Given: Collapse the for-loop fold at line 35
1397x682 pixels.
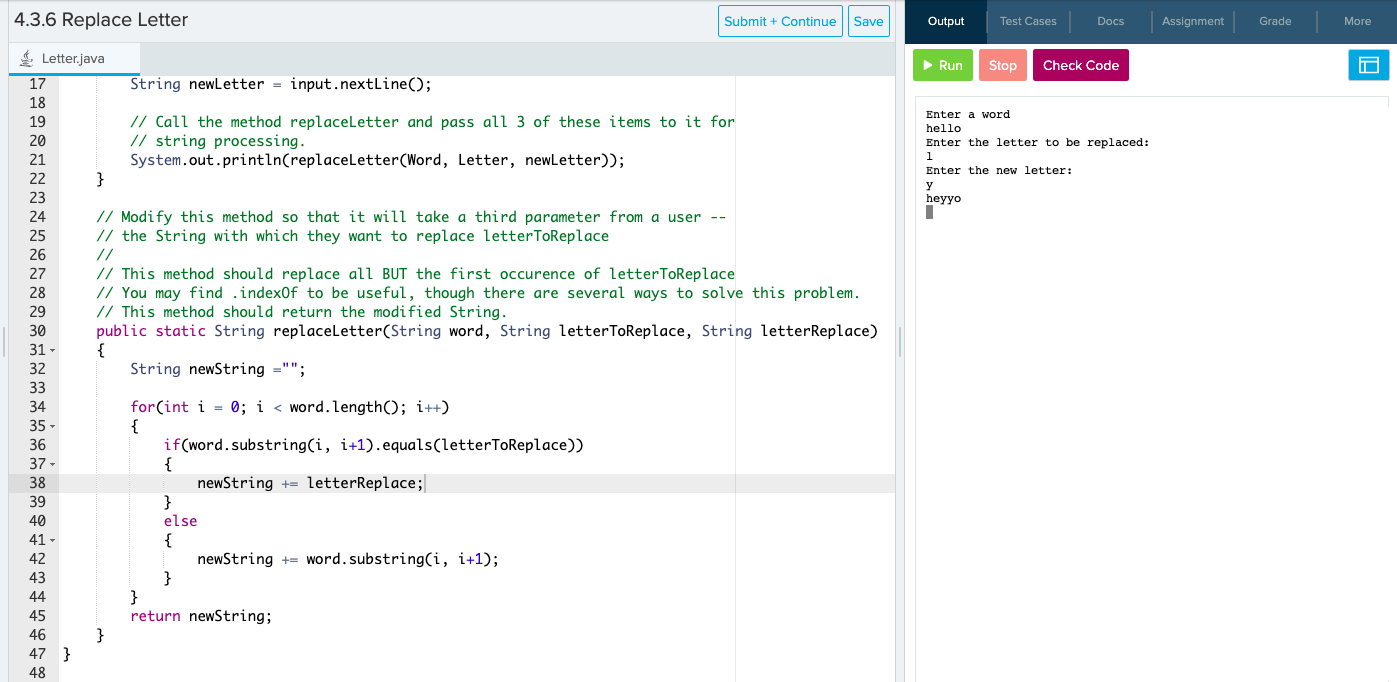Looking at the screenshot, I should click(52, 426).
